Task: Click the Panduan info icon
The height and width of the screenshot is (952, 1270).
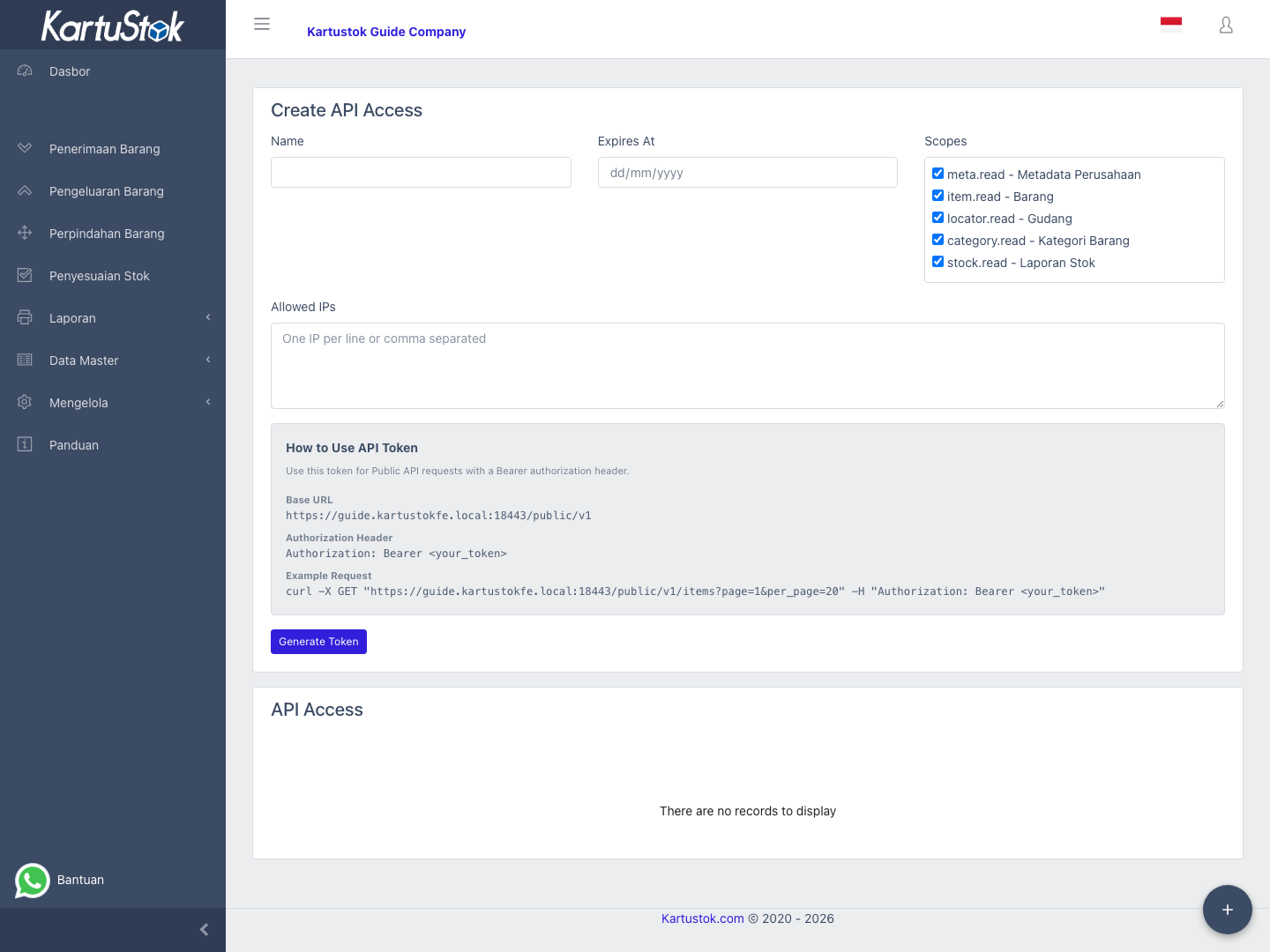Action: point(25,444)
